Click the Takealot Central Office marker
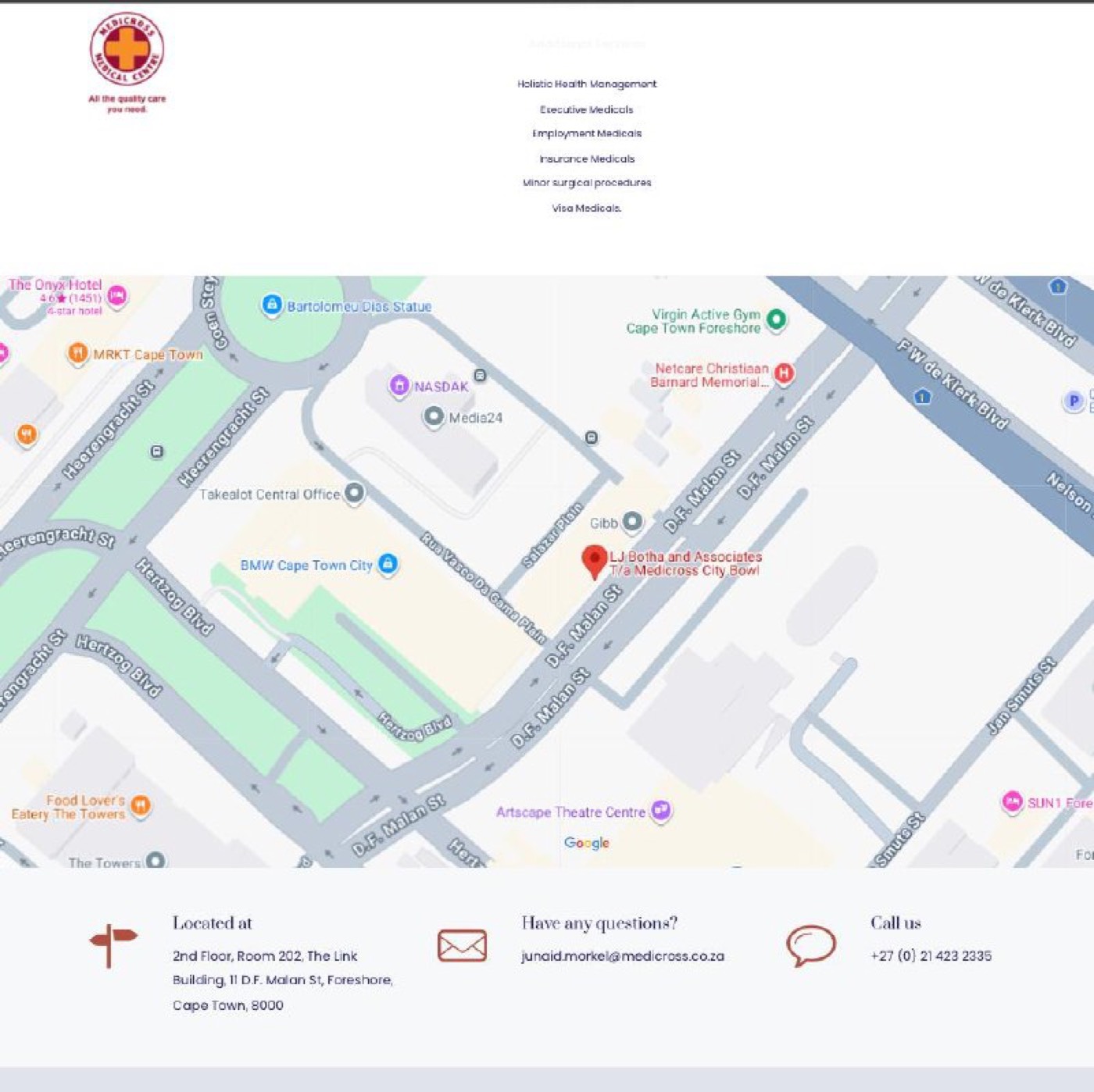The height and width of the screenshot is (1092, 1094). pos(353,492)
